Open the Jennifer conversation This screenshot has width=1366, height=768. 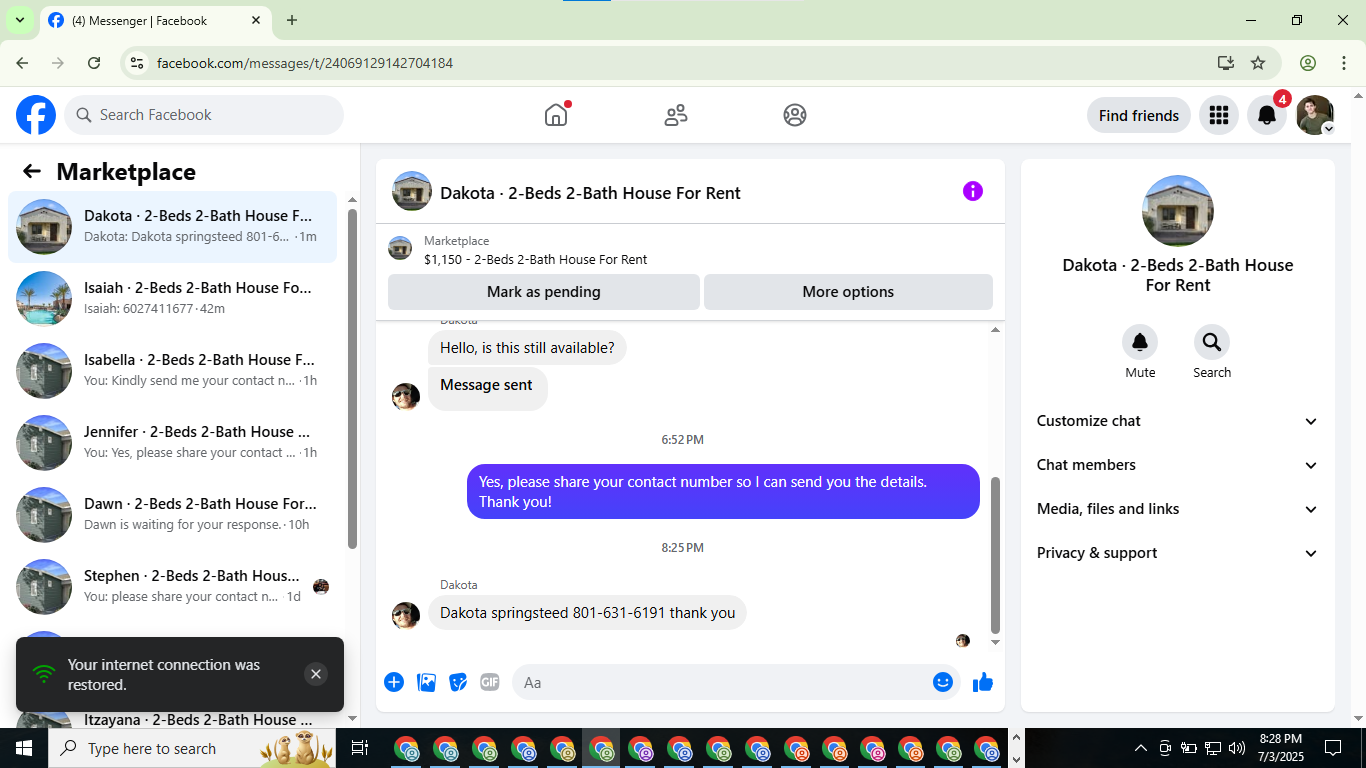pos(173,443)
